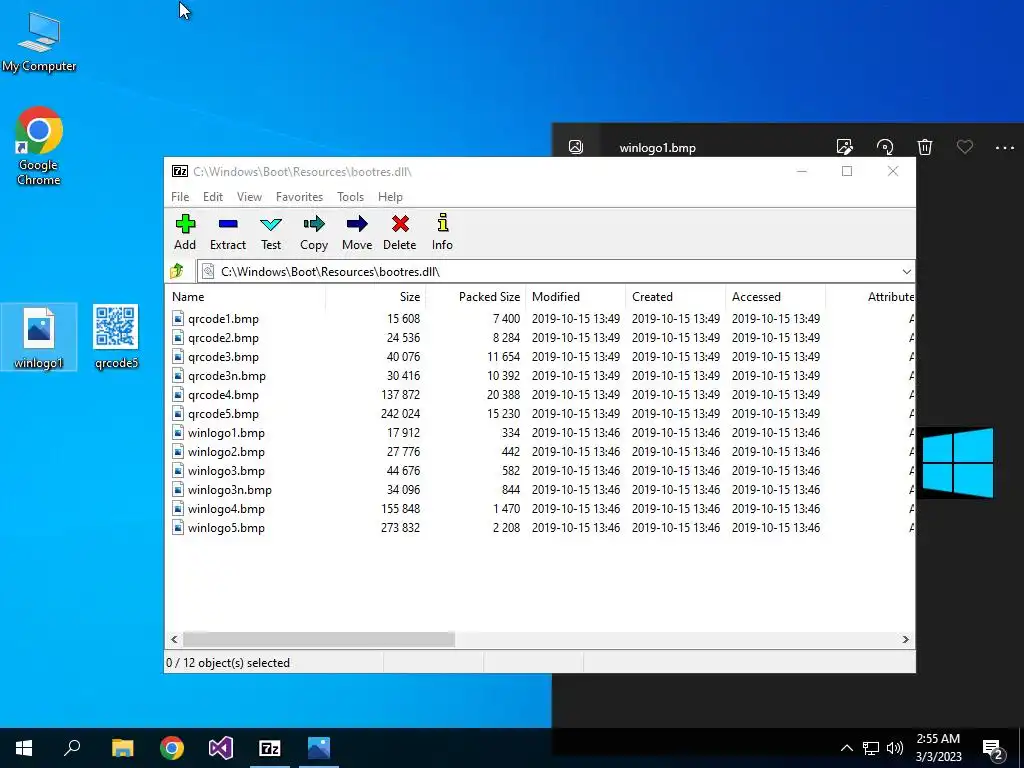
Task: Sort by the Created column header
Action: point(675,296)
